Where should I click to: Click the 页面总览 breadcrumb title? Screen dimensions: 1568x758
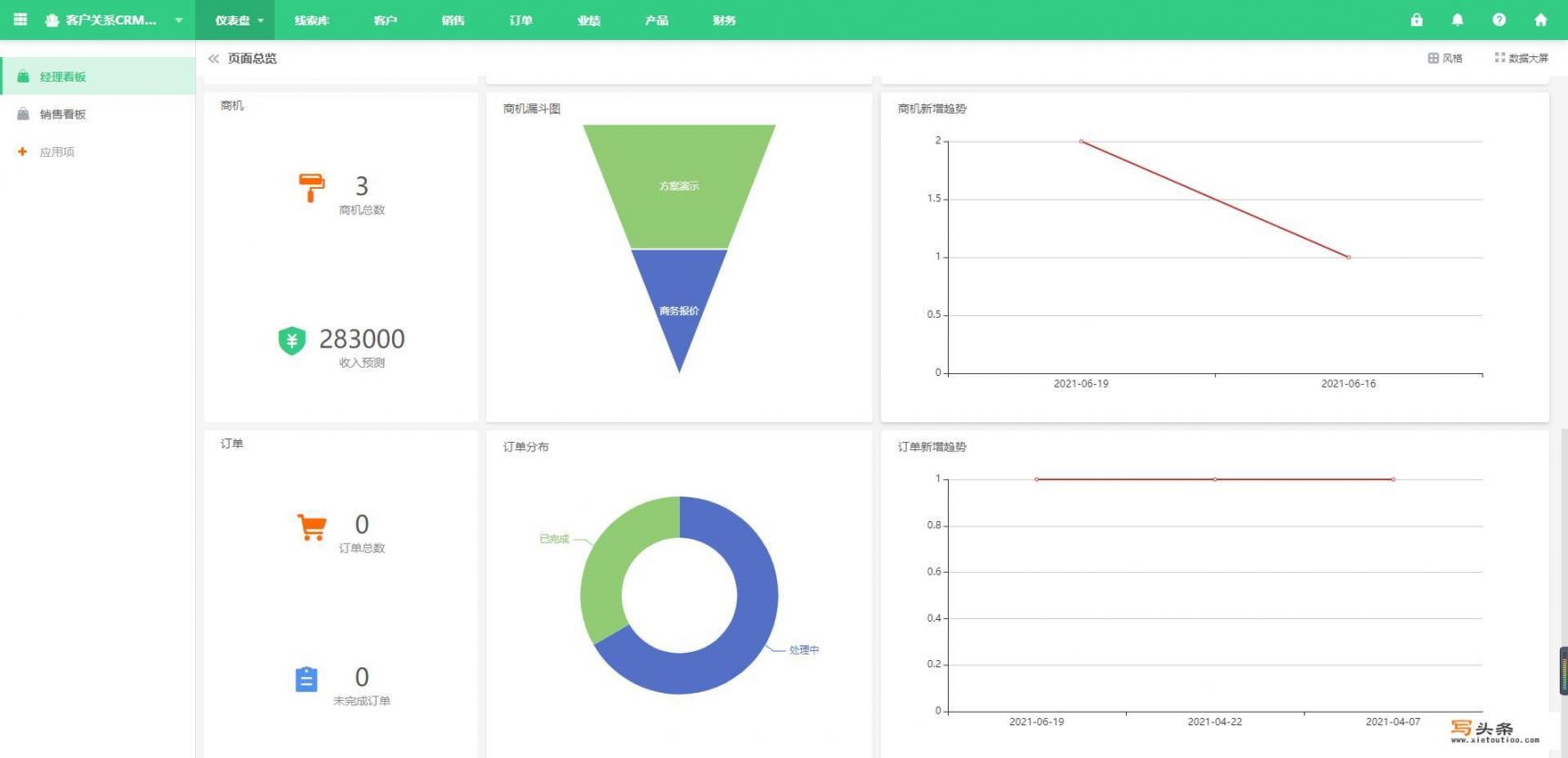pyautogui.click(x=252, y=58)
